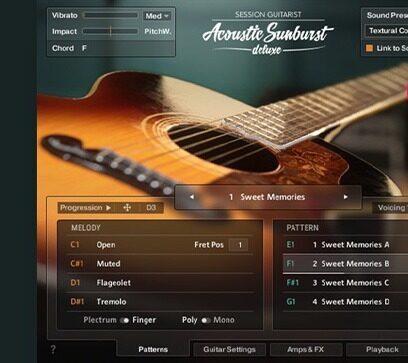Screen dimensions: 408x363
Task: Click the move crosshair icon beside Progression
Action: coord(127,208)
